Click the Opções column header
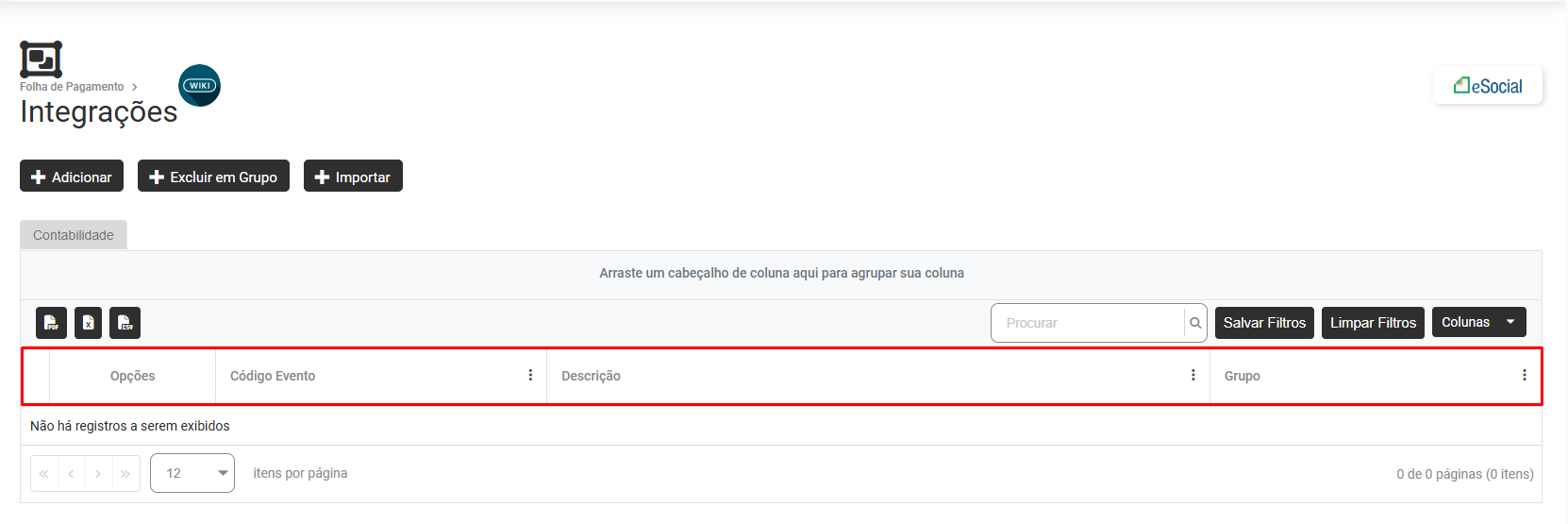The width and height of the screenshot is (1568, 524). click(132, 376)
